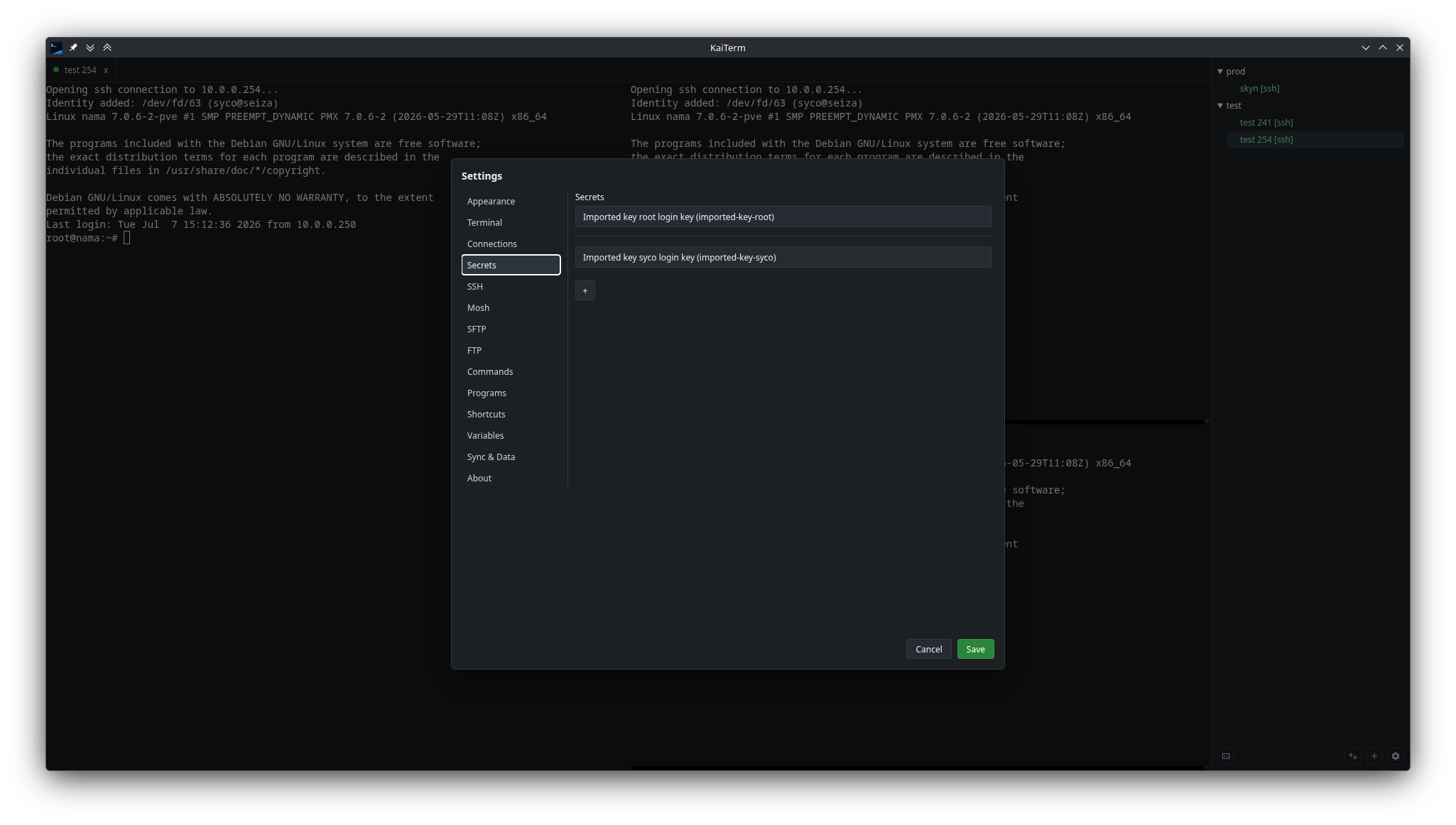Viewport: 1456px width, 825px height.
Task: Pin the window with the pushpin icon
Action: tap(73, 48)
